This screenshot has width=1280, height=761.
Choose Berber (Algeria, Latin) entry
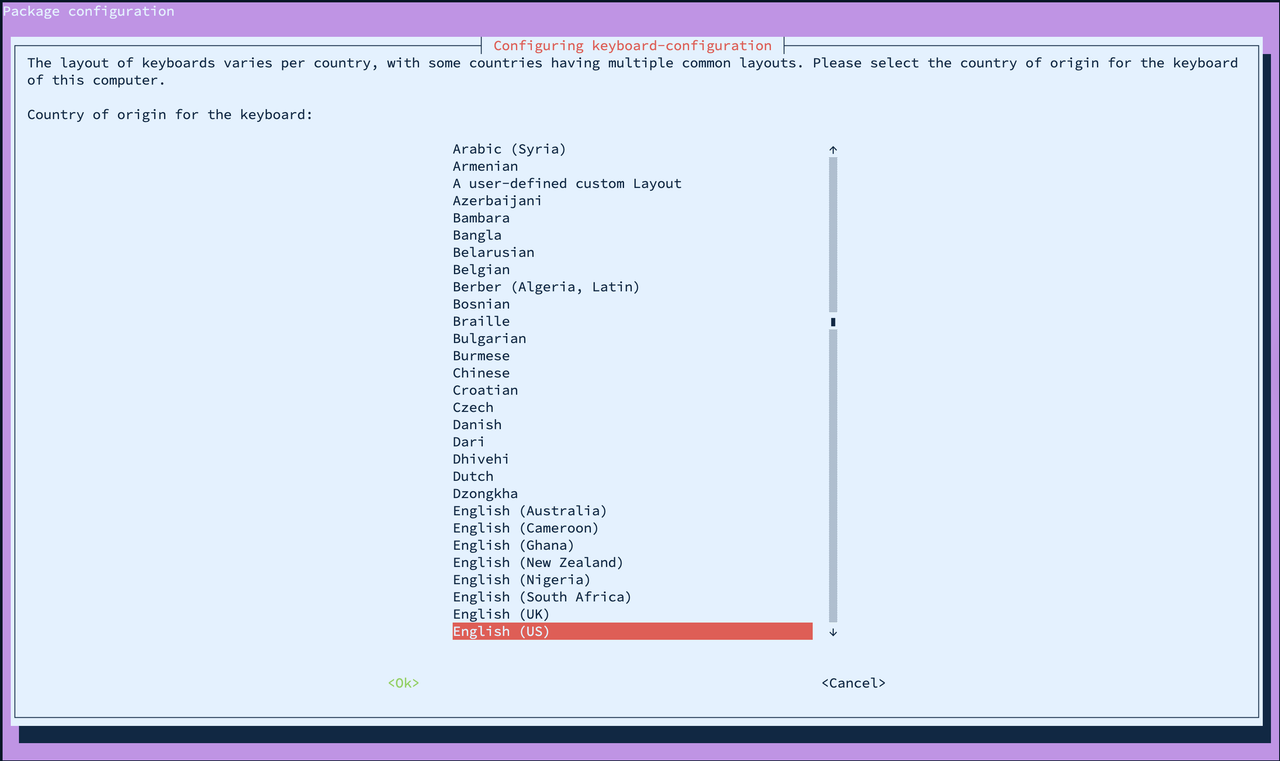coord(546,287)
